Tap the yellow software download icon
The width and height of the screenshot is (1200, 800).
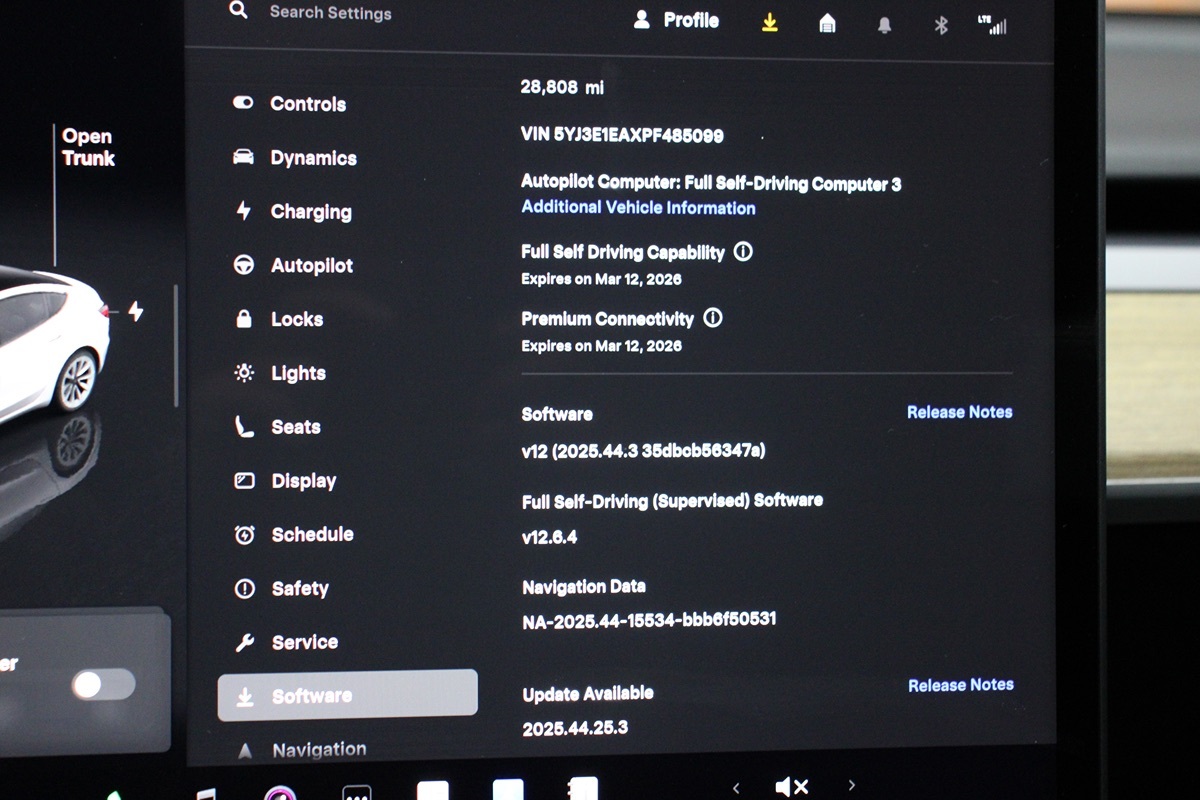click(x=769, y=23)
